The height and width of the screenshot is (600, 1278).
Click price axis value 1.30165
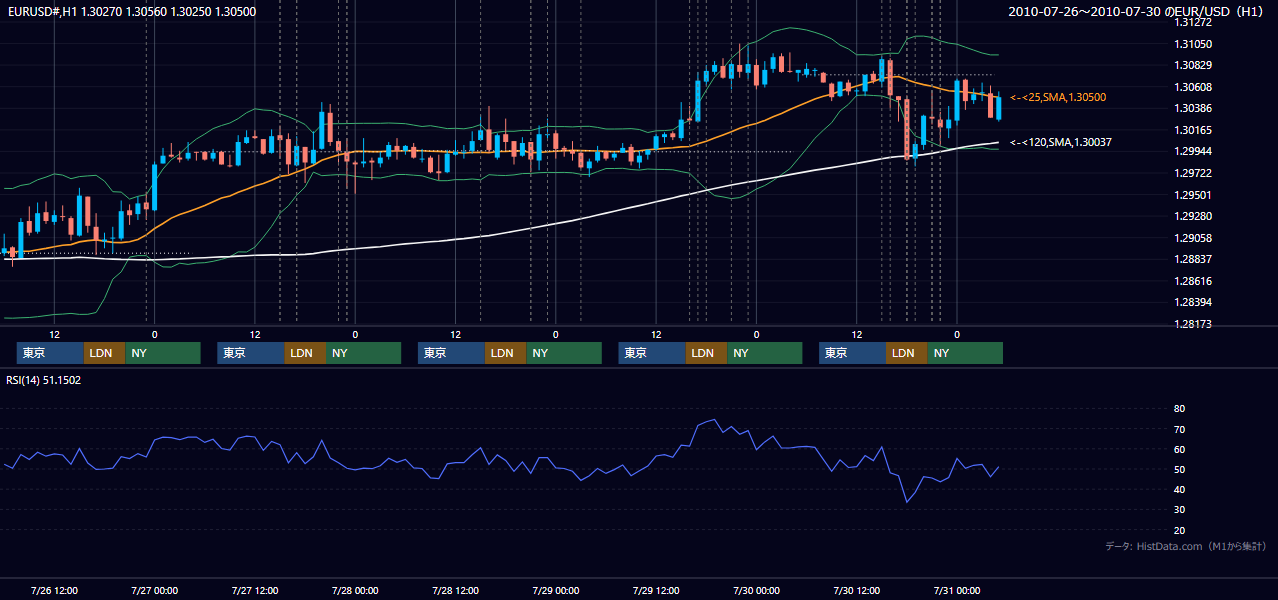pyautogui.click(x=1193, y=130)
